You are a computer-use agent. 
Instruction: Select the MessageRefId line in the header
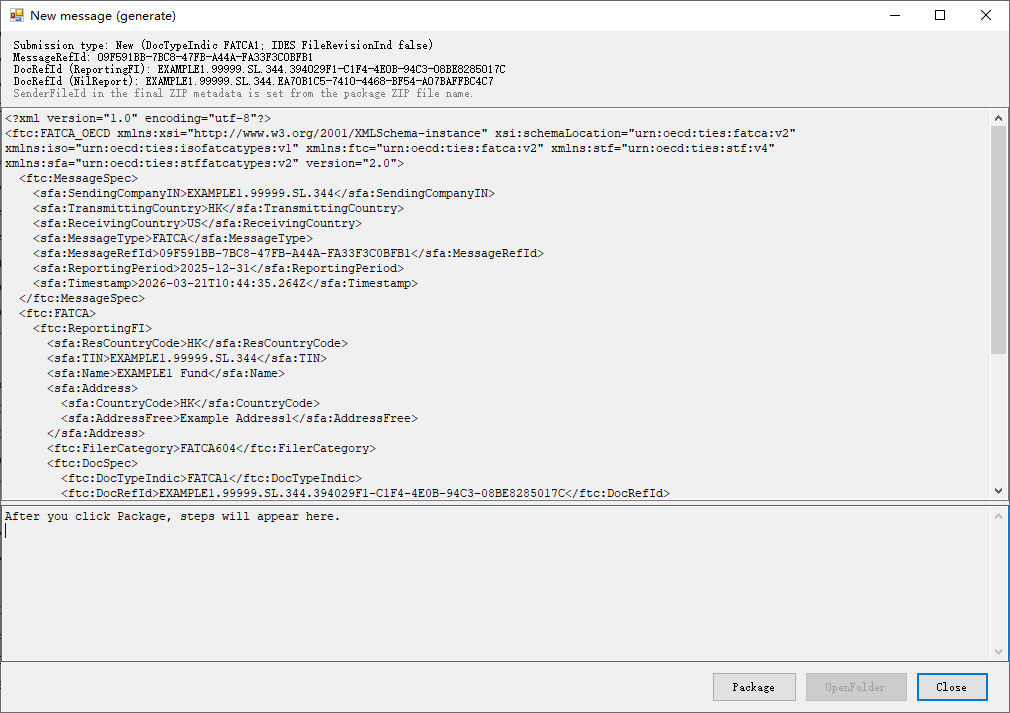coord(150,56)
